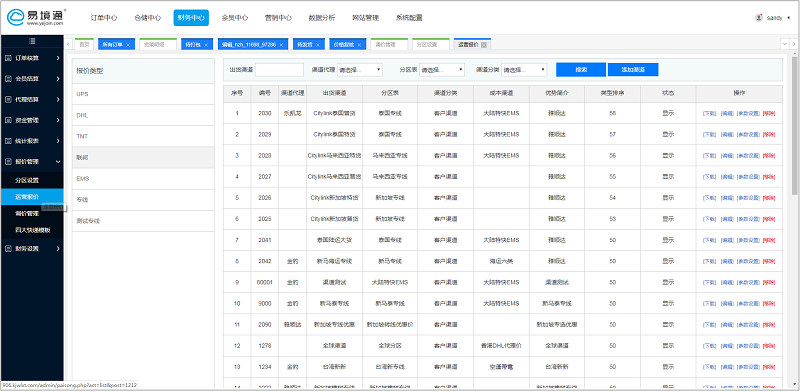Click the sandy user avatar icon
Image resolution: width=800 pixels, height=392 pixels.
click(x=759, y=17)
